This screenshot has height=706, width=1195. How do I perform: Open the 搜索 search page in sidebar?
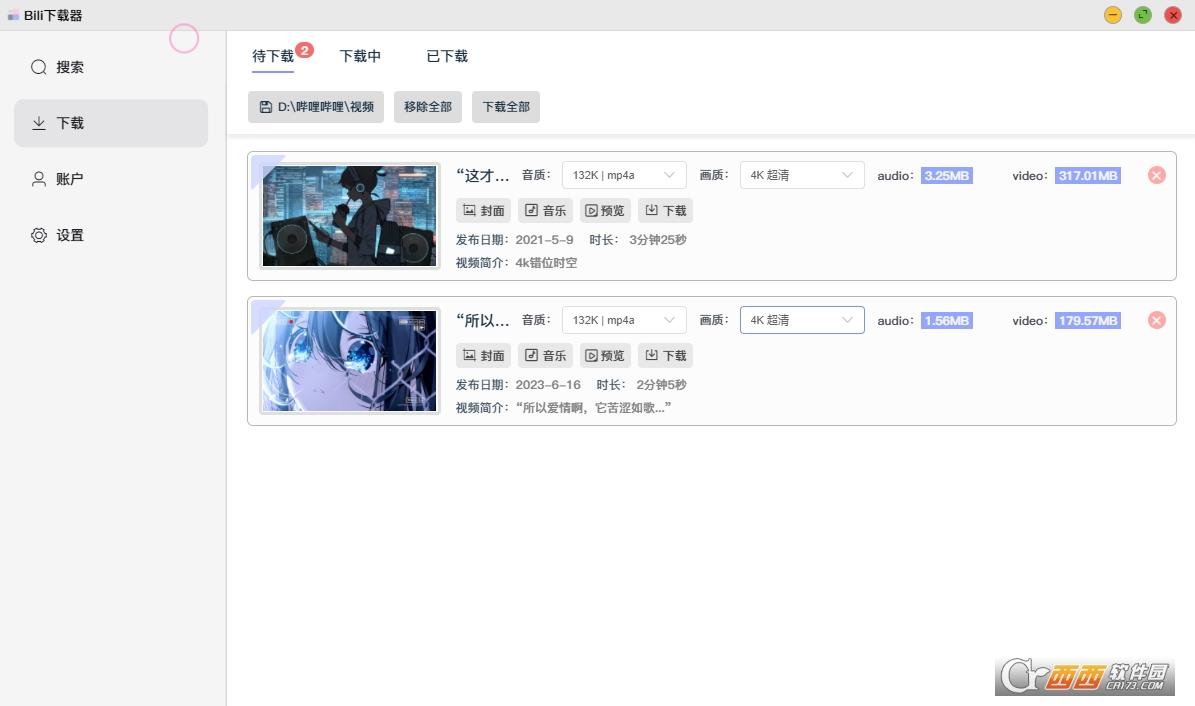111,67
